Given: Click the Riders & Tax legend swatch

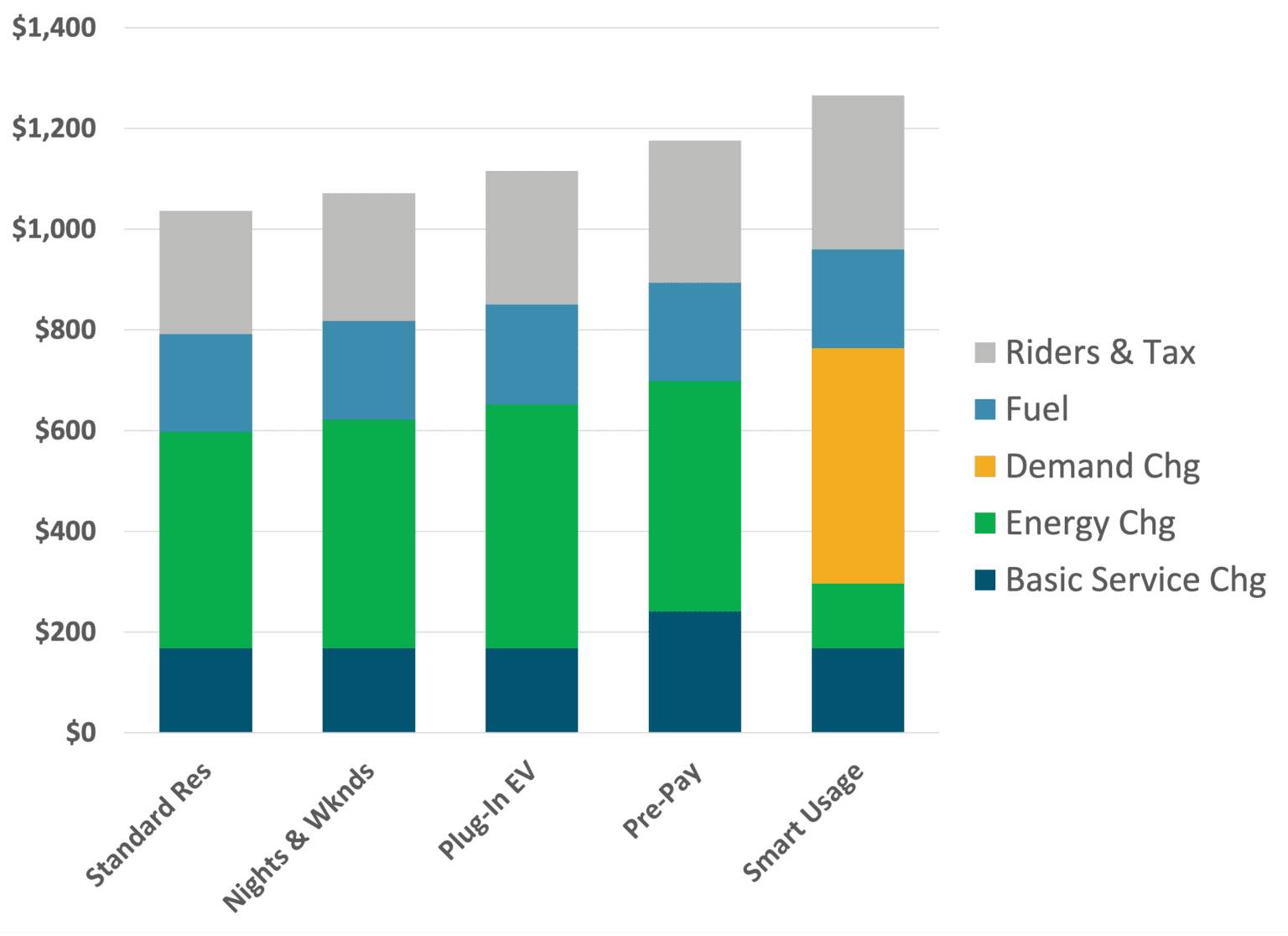Looking at the screenshot, I should click(x=984, y=353).
